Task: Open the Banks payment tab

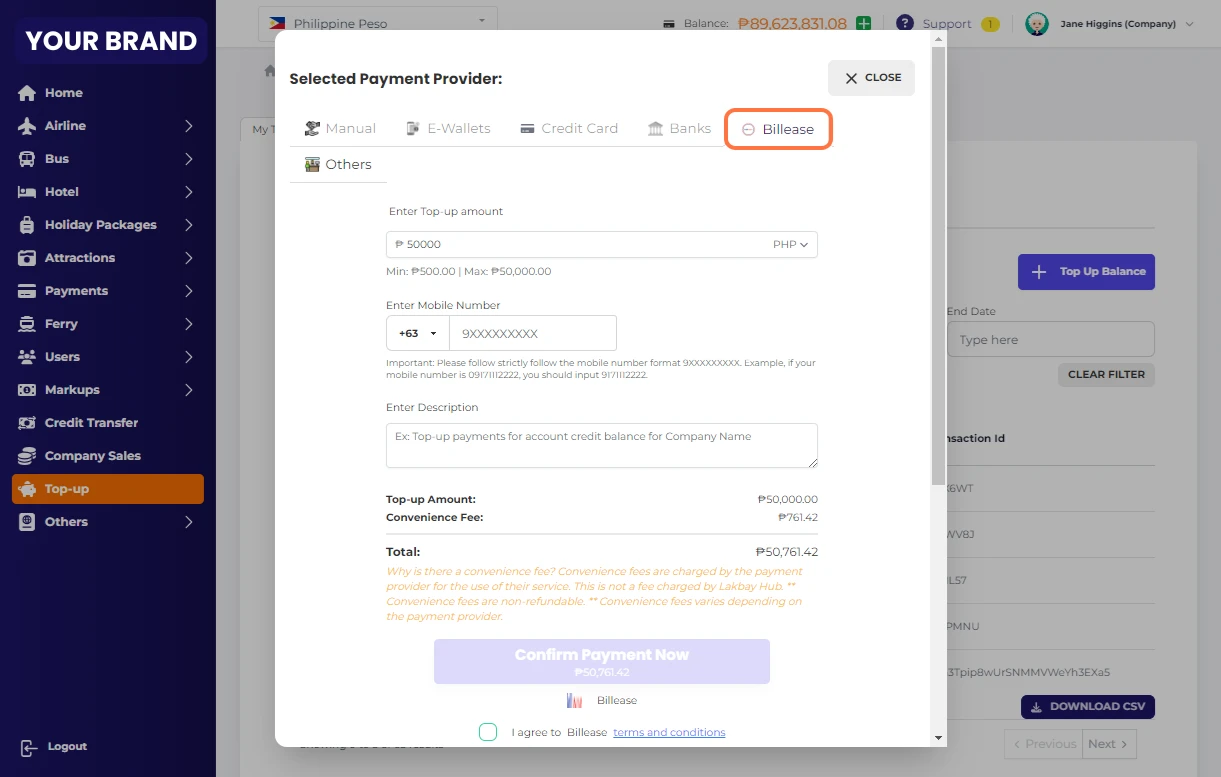Action: point(679,128)
